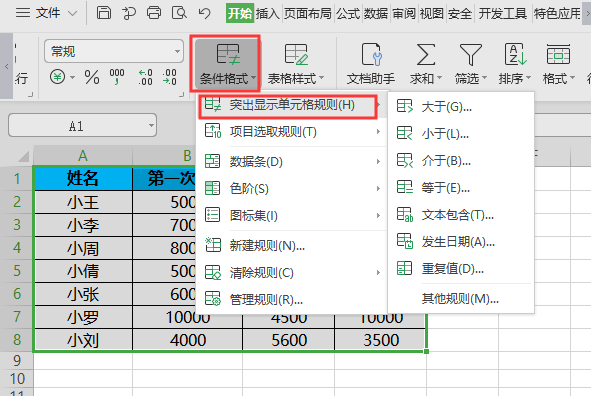Choose the 大于(G)... rule
Screen dimensions: 591x396
click(461, 107)
